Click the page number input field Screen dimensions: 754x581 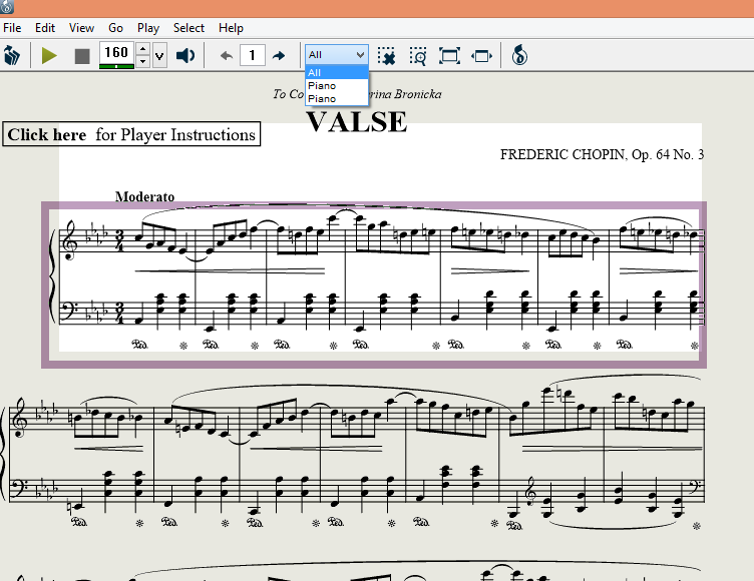point(252,55)
